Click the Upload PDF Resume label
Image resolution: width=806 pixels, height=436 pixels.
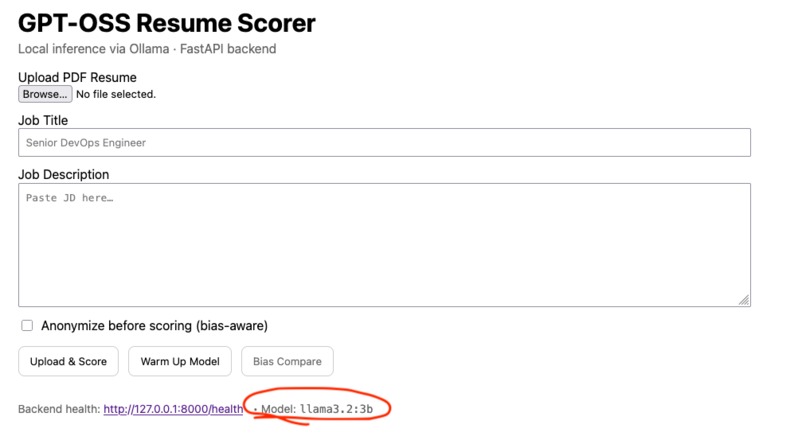pos(77,77)
